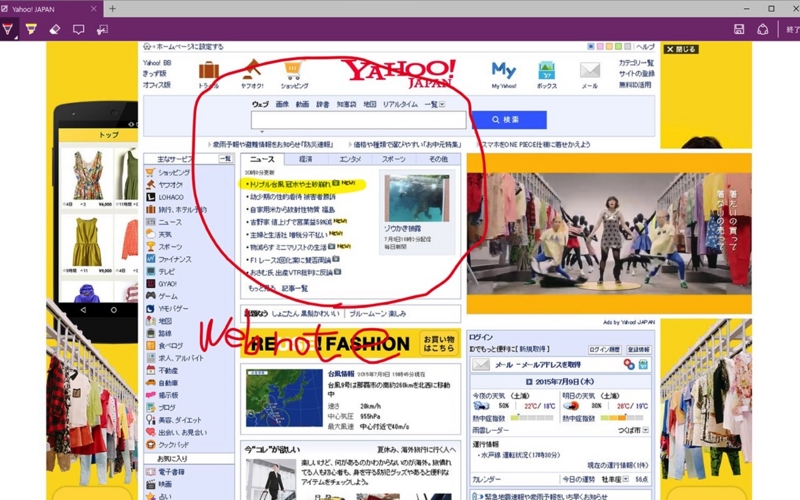Open the ホームページに設定する link
The height and width of the screenshot is (500, 800).
tap(190, 46)
